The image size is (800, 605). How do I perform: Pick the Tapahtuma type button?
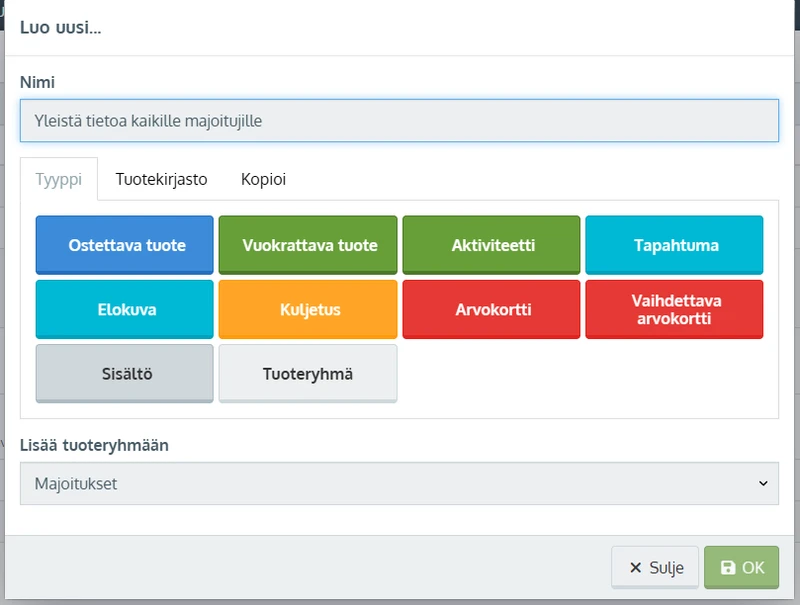point(674,245)
